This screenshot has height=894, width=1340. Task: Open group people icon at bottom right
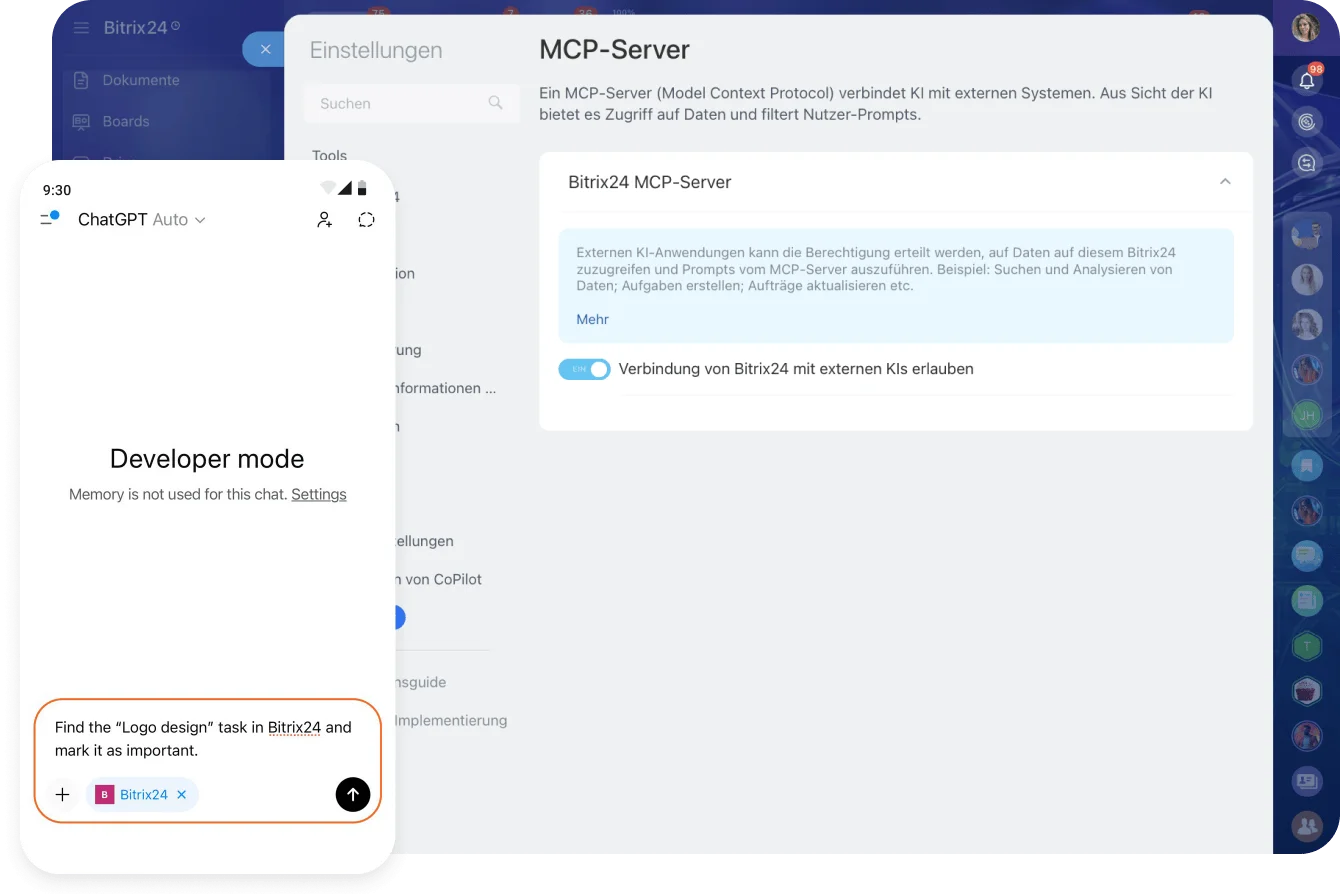[1307, 826]
